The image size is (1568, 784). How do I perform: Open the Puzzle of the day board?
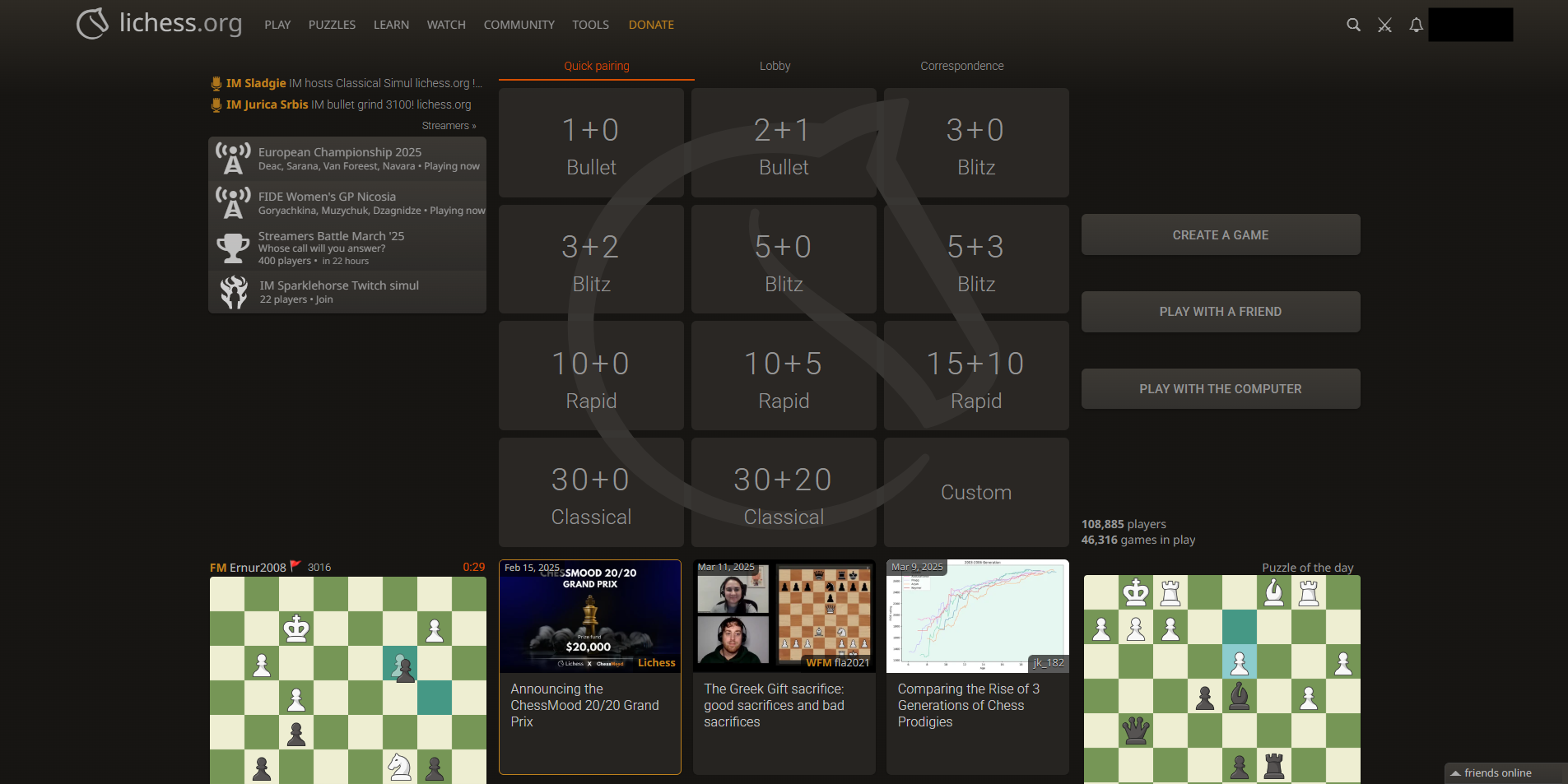(x=1222, y=680)
